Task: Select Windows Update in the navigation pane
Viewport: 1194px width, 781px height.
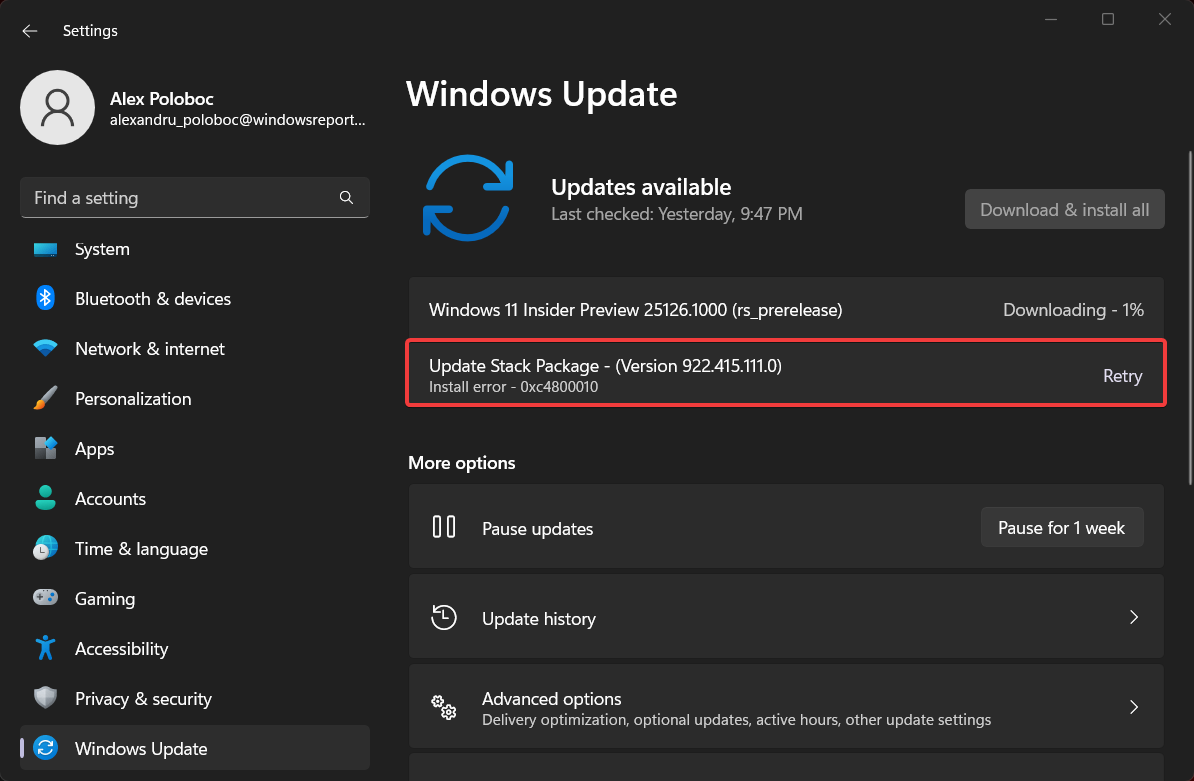Action: [x=140, y=748]
